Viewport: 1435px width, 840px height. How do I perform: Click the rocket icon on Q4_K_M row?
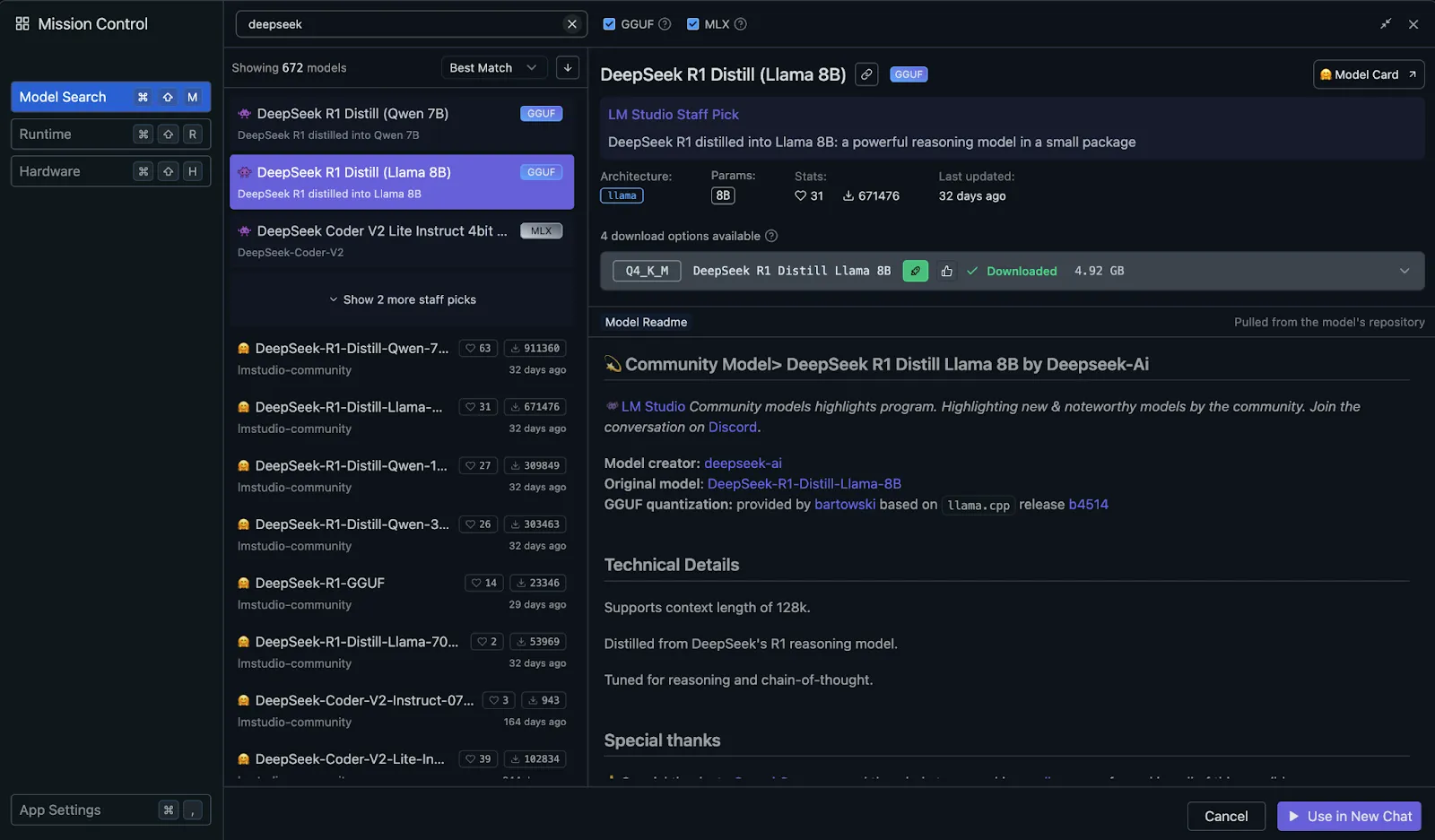pyautogui.click(x=915, y=271)
